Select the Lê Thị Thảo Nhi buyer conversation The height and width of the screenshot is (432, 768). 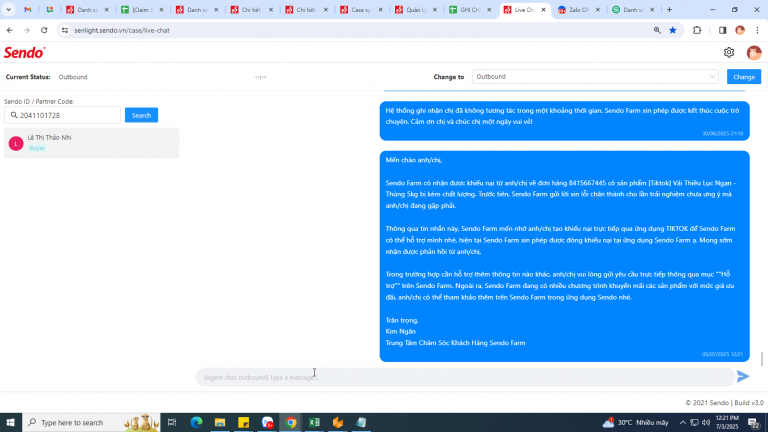92,143
